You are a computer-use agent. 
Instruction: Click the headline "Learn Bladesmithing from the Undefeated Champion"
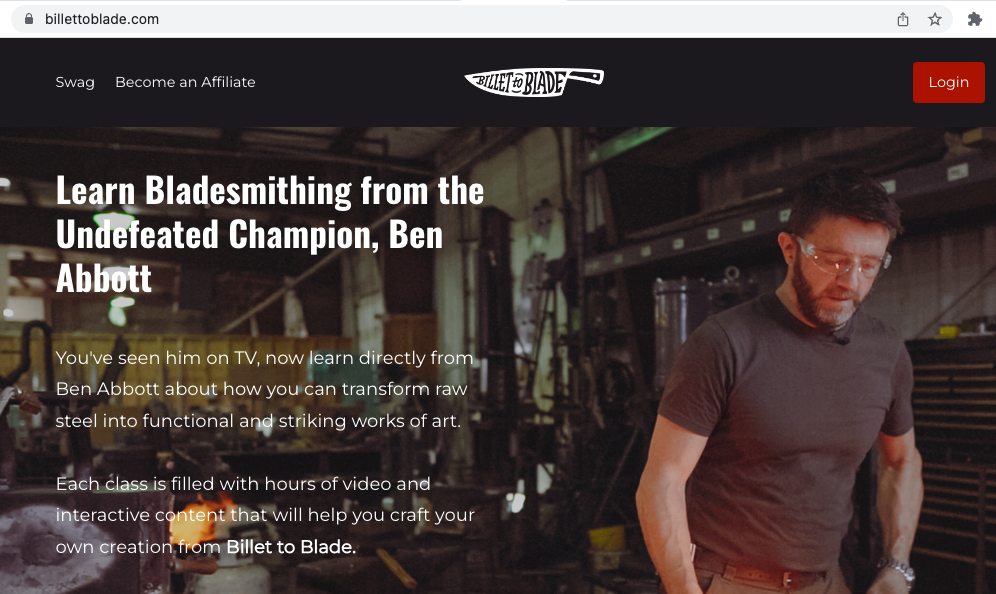(270, 234)
